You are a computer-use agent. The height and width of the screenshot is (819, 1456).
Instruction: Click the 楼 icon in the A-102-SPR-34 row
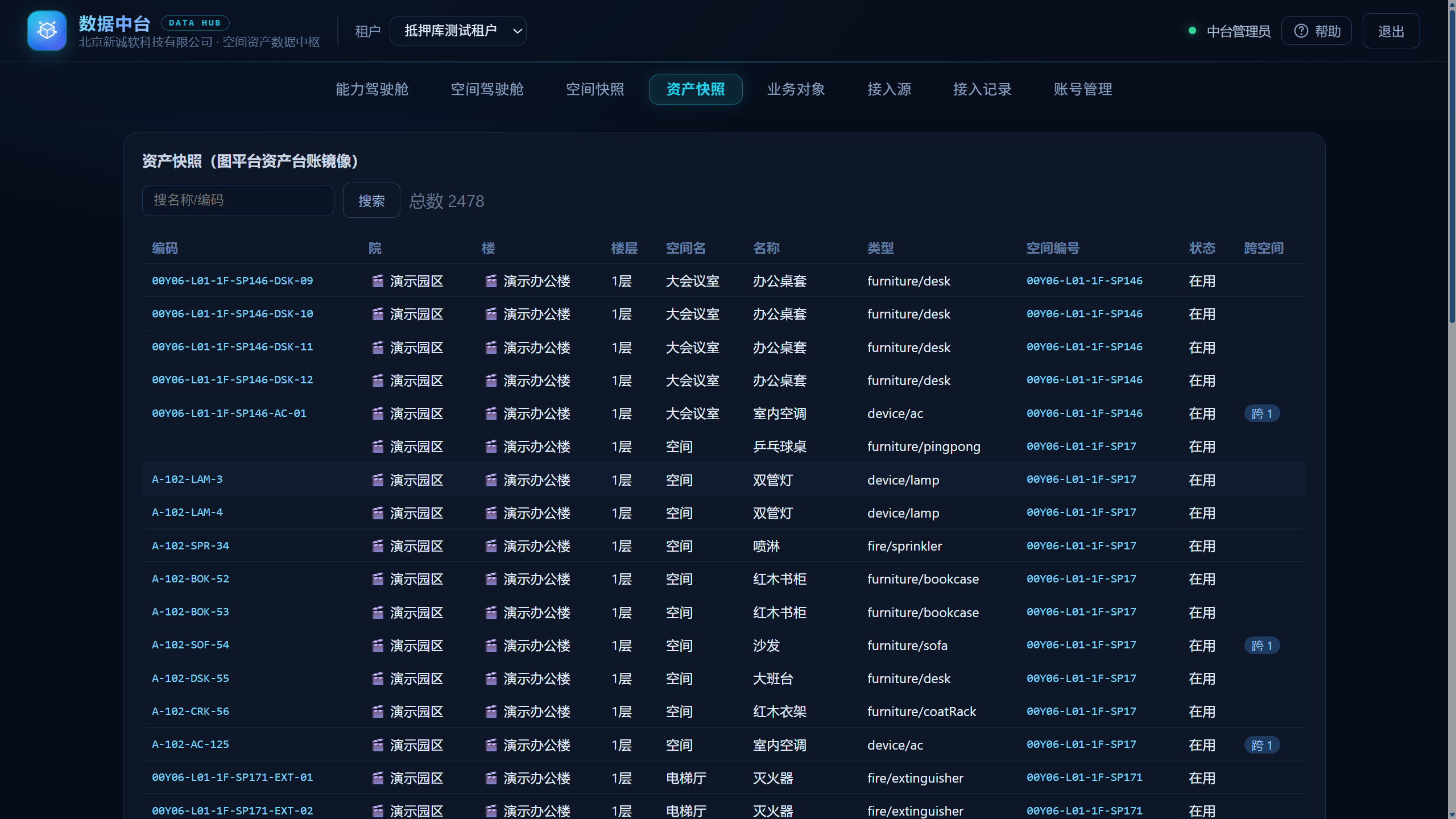click(491, 546)
